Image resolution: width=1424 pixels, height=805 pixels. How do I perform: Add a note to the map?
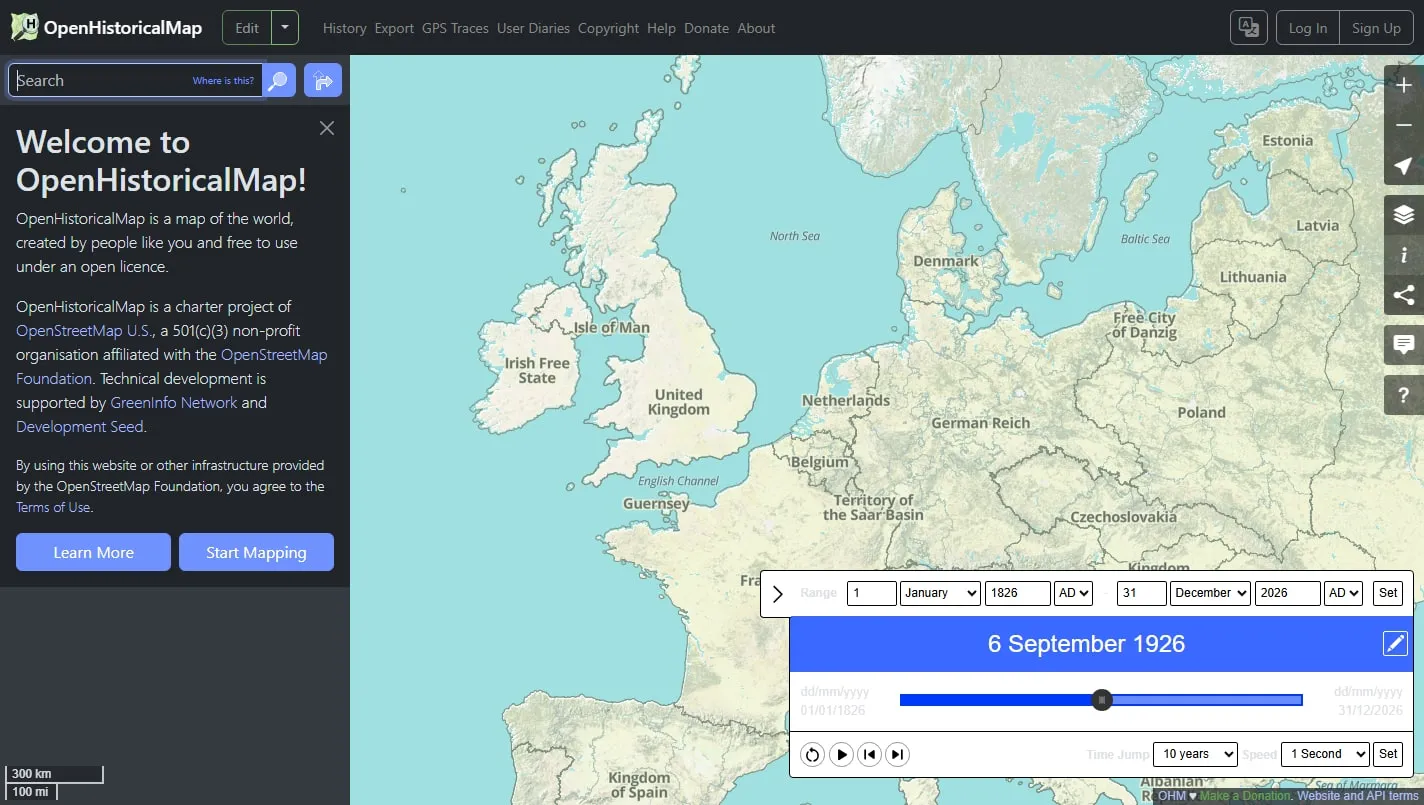[1404, 345]
